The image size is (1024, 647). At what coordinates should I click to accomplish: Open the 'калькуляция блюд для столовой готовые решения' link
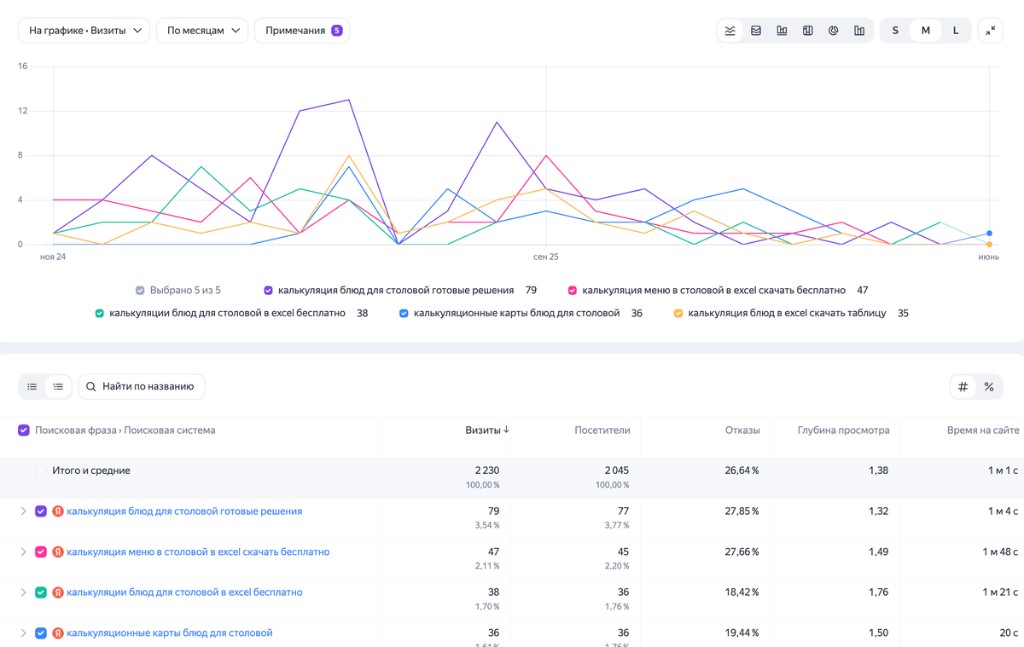pos(184,511)
